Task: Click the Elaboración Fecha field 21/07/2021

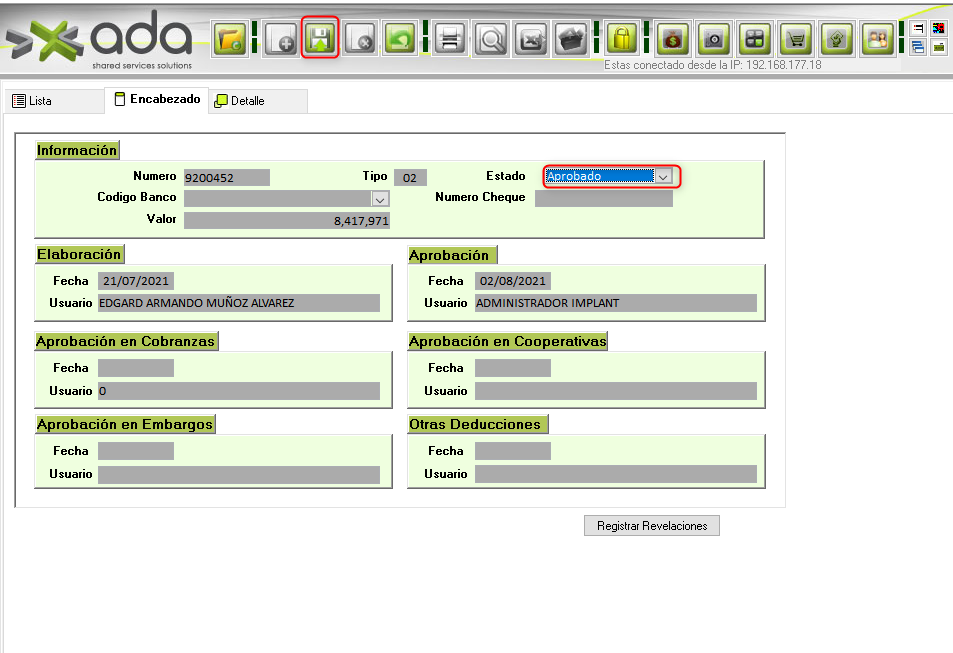Action: 136,281
